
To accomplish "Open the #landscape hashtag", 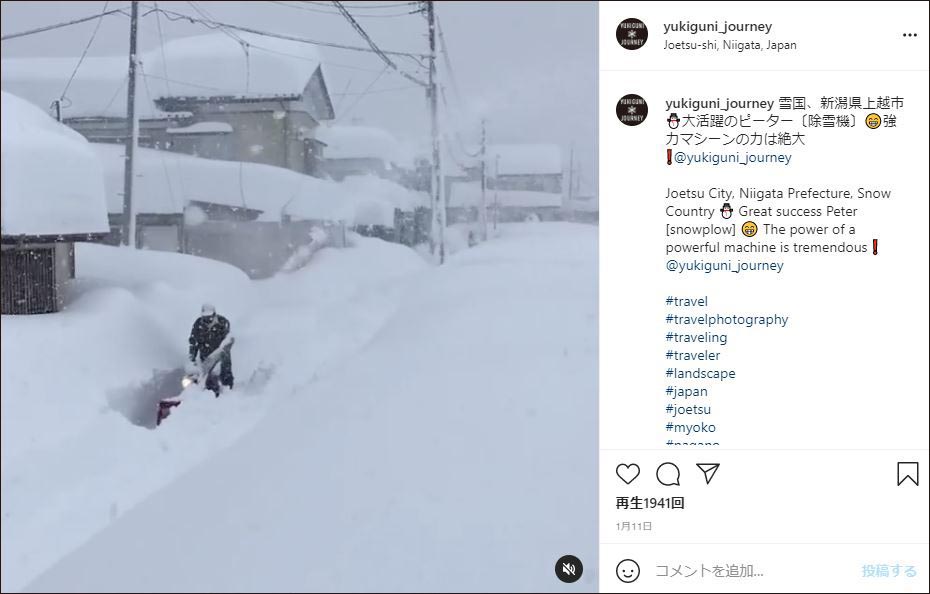I will pyautogui.click(x=700, y=373).
